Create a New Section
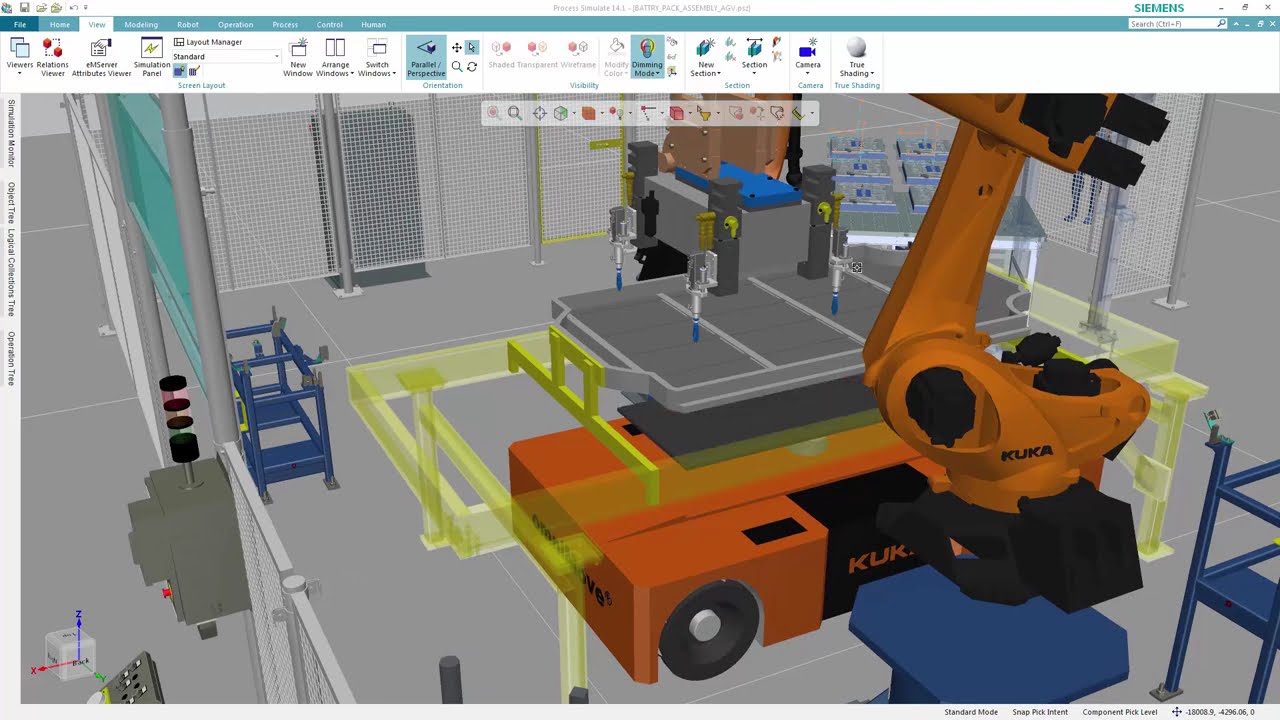The height and width of the screenshot is (720, 1280). pos(706,58)
